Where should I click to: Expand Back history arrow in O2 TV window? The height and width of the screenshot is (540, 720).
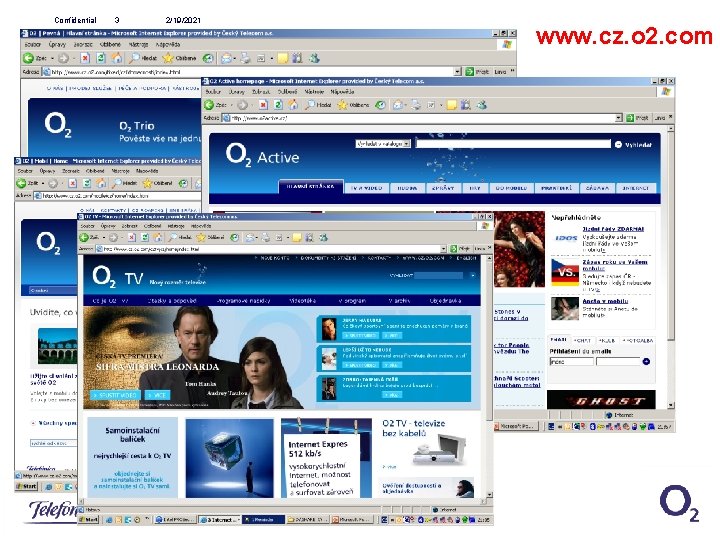(x=104, y=237)
